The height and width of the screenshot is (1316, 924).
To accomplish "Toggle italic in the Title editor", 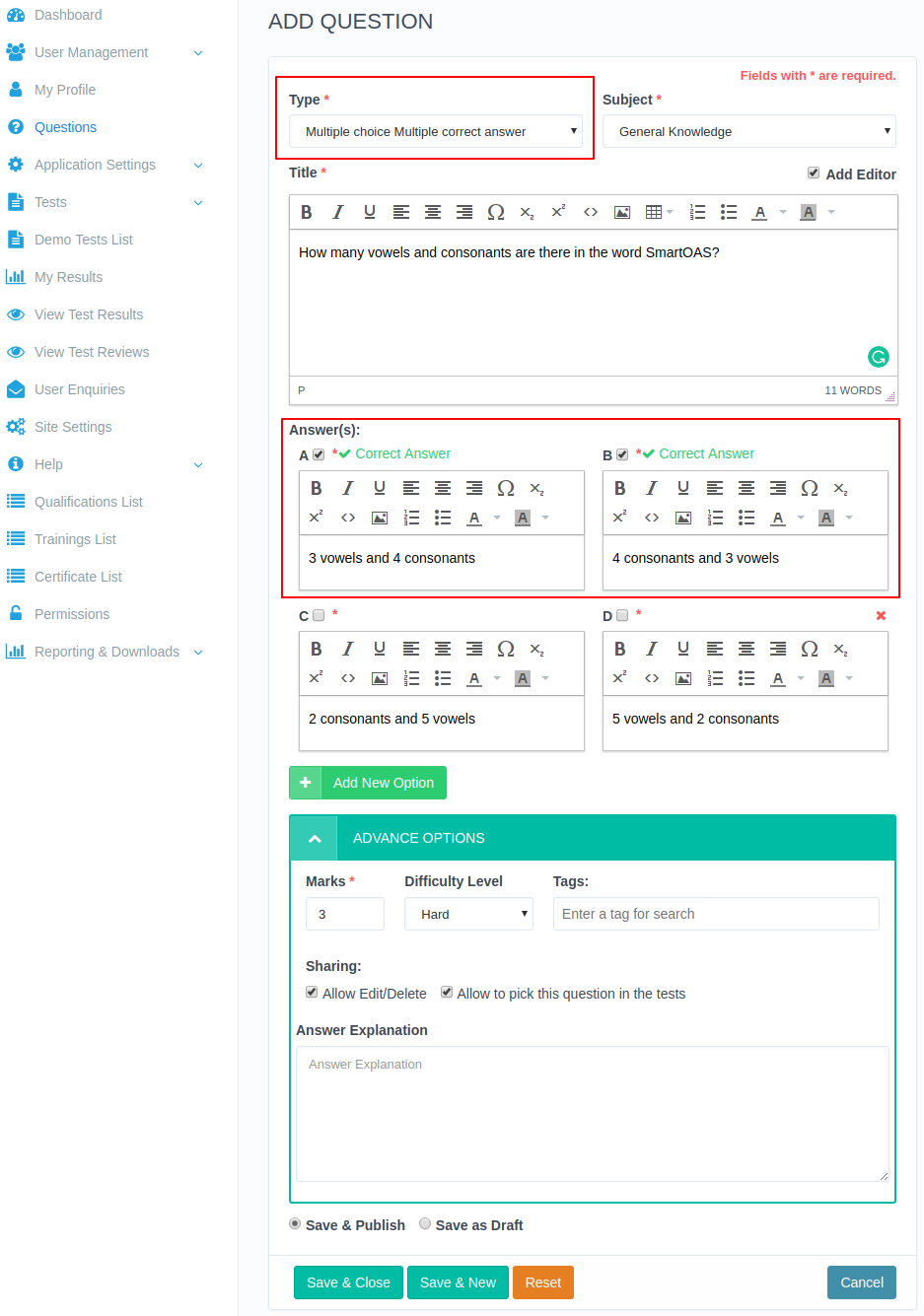I will pos(338,212).
